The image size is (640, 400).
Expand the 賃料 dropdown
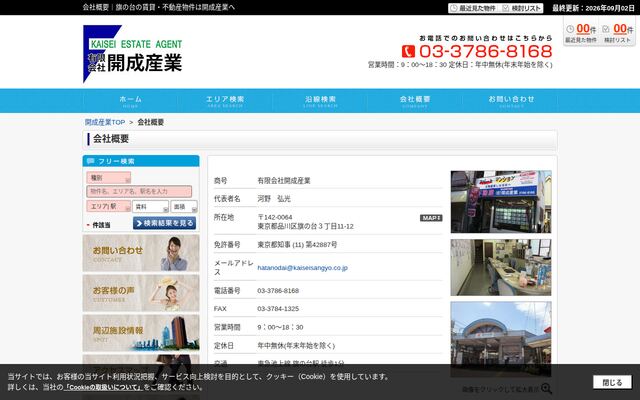150,207
